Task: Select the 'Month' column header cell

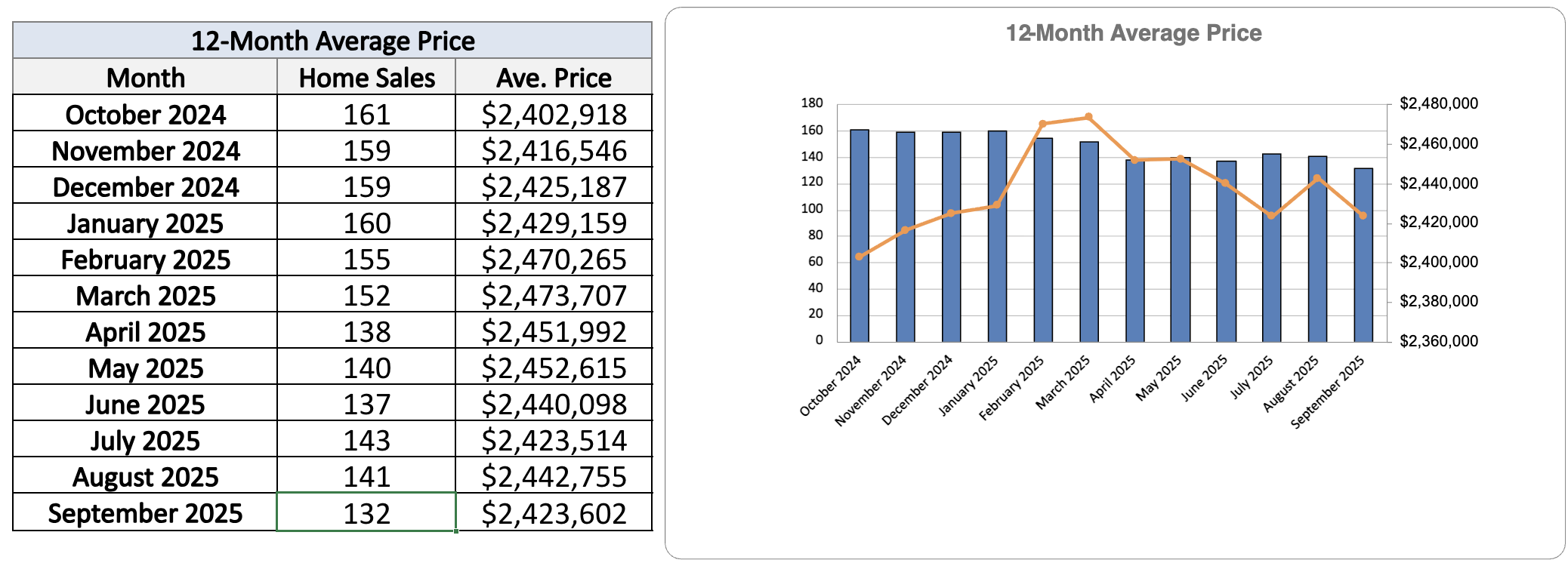Action: 145,78
